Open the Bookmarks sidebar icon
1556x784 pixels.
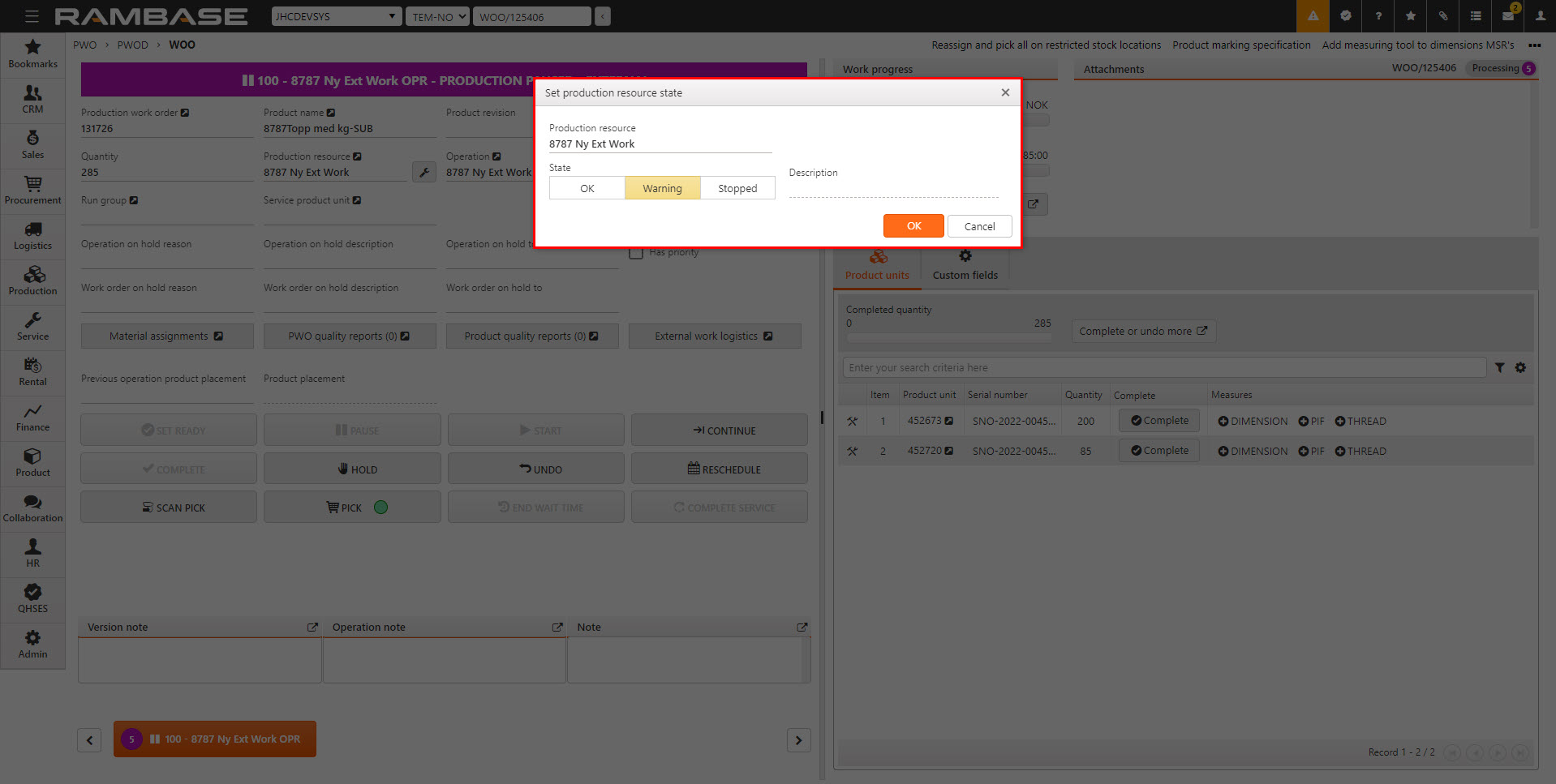tap(32, 54)
